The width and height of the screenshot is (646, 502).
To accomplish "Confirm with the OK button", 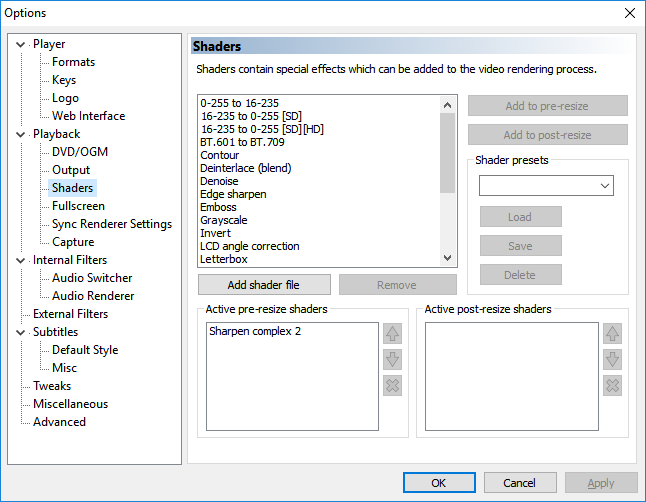I will click(439, 483).
